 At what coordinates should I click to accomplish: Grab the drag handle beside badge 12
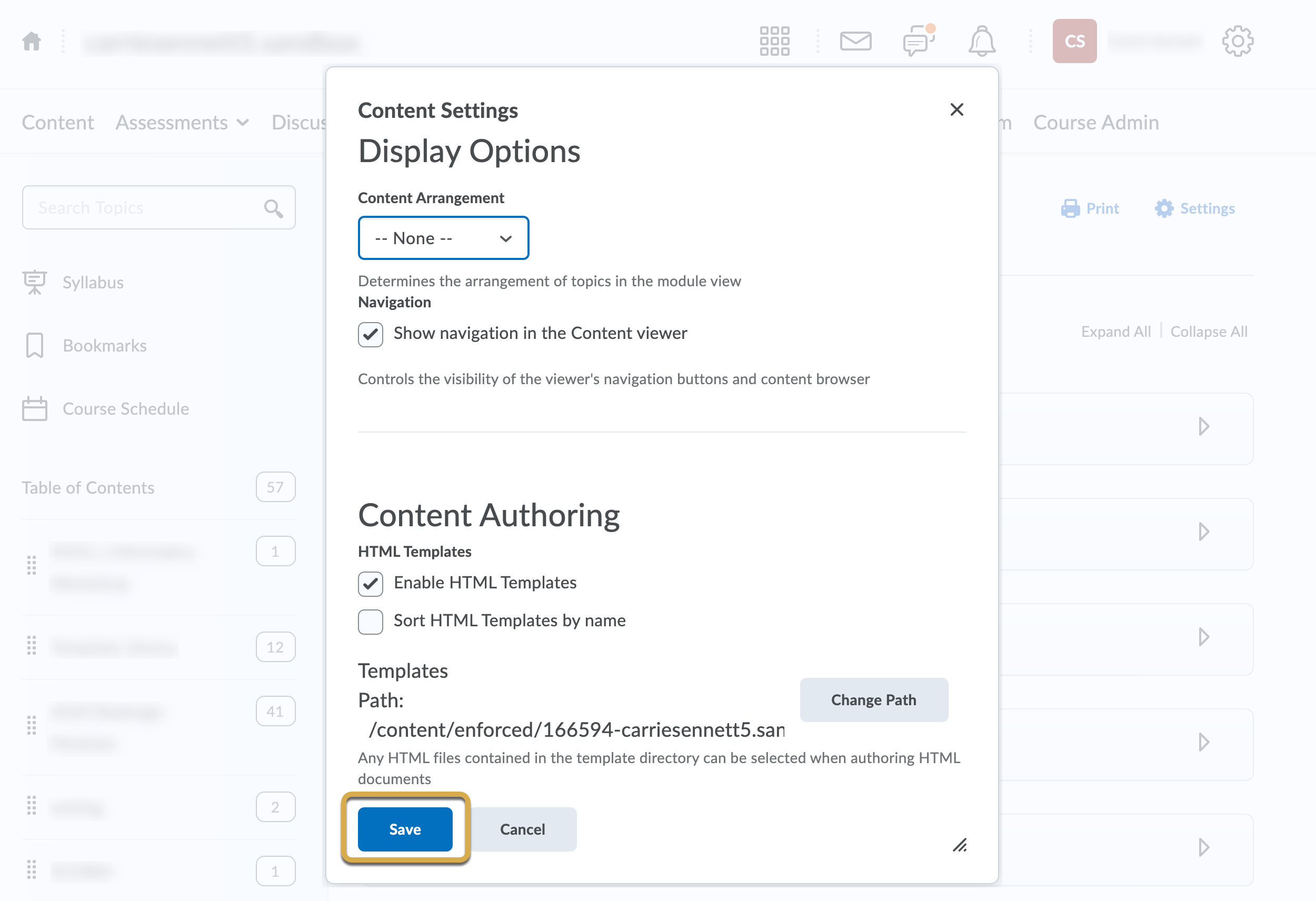pos(32,646)
